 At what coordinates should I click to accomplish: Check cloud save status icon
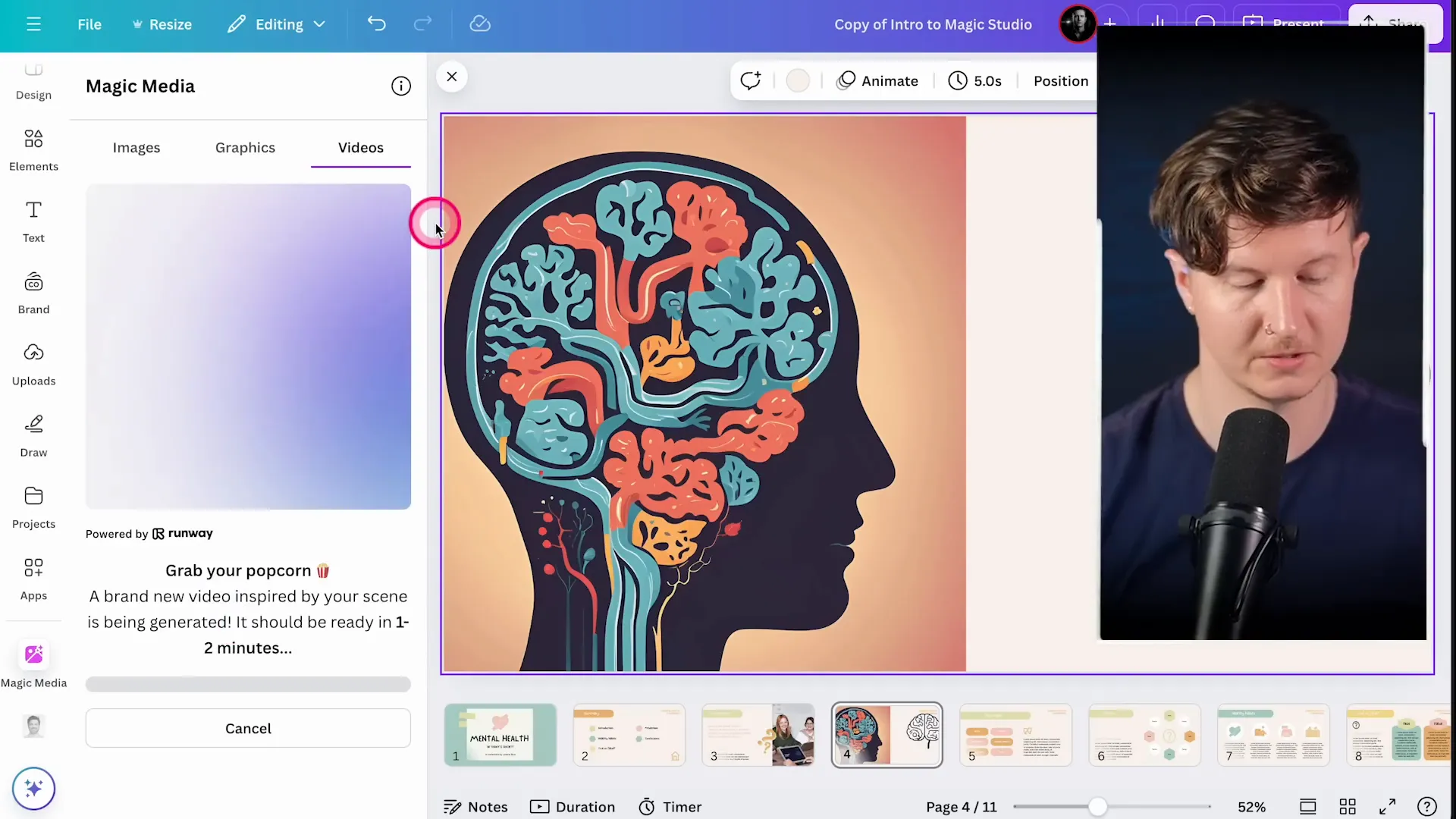[480, 24]
